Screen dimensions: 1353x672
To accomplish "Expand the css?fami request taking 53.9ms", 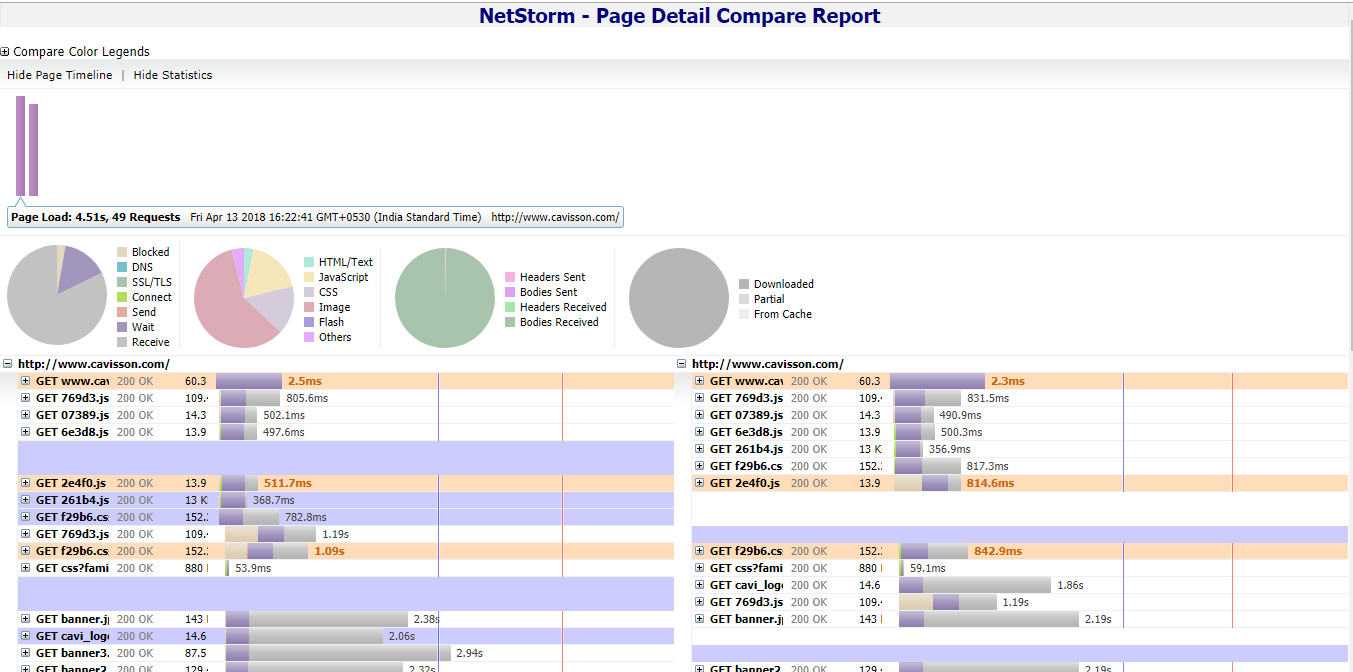I will pos(26,568).
